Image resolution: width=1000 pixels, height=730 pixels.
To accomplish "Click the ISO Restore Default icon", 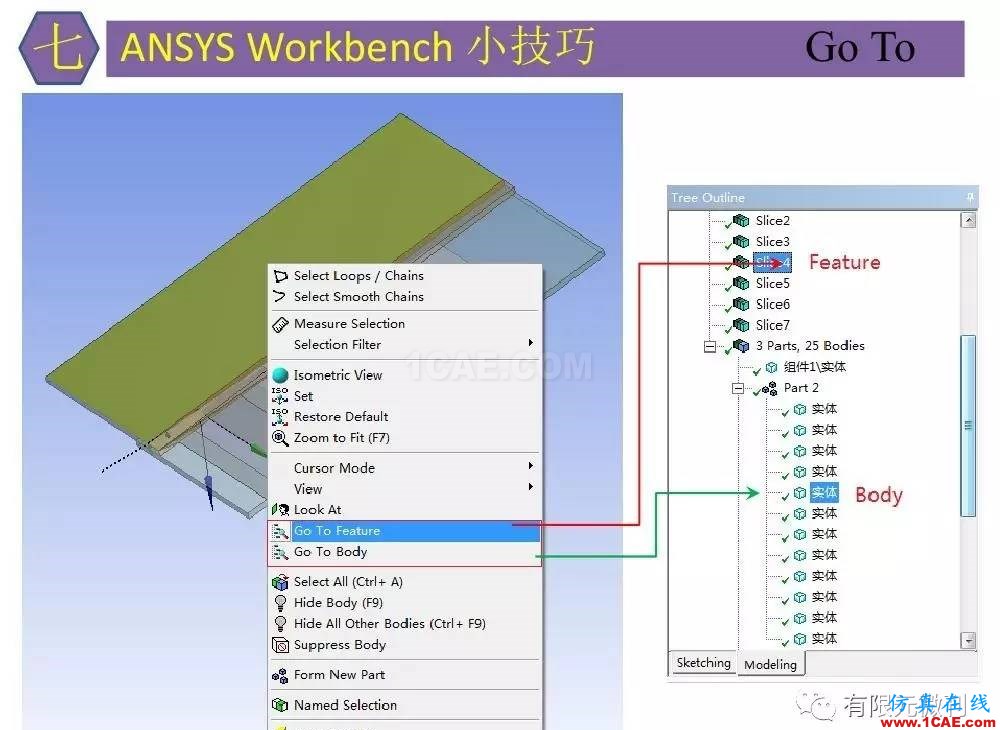I will pos(280,417).
